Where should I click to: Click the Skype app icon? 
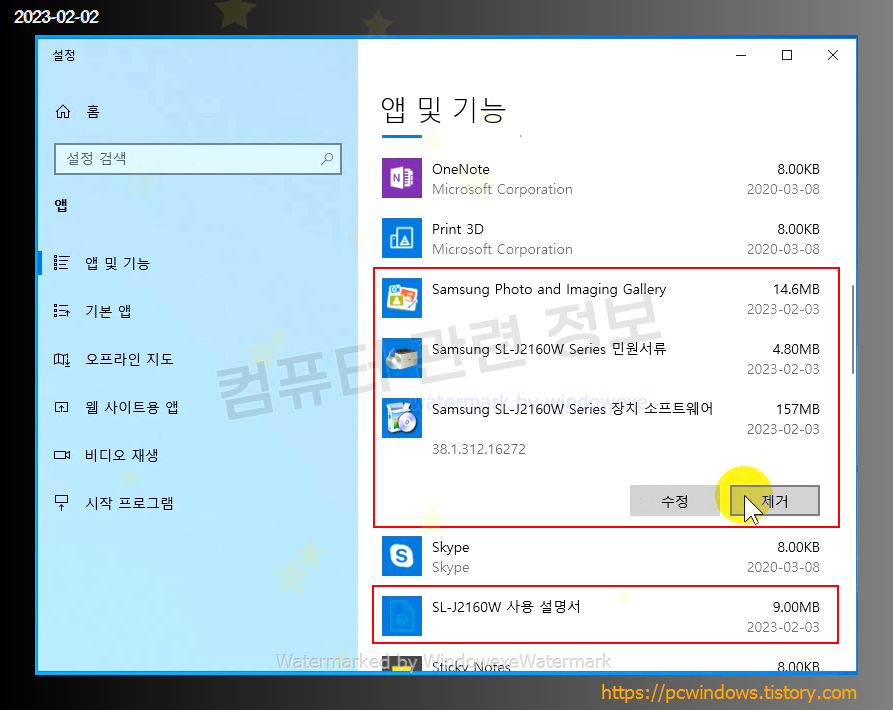click(x=402, y=556)
